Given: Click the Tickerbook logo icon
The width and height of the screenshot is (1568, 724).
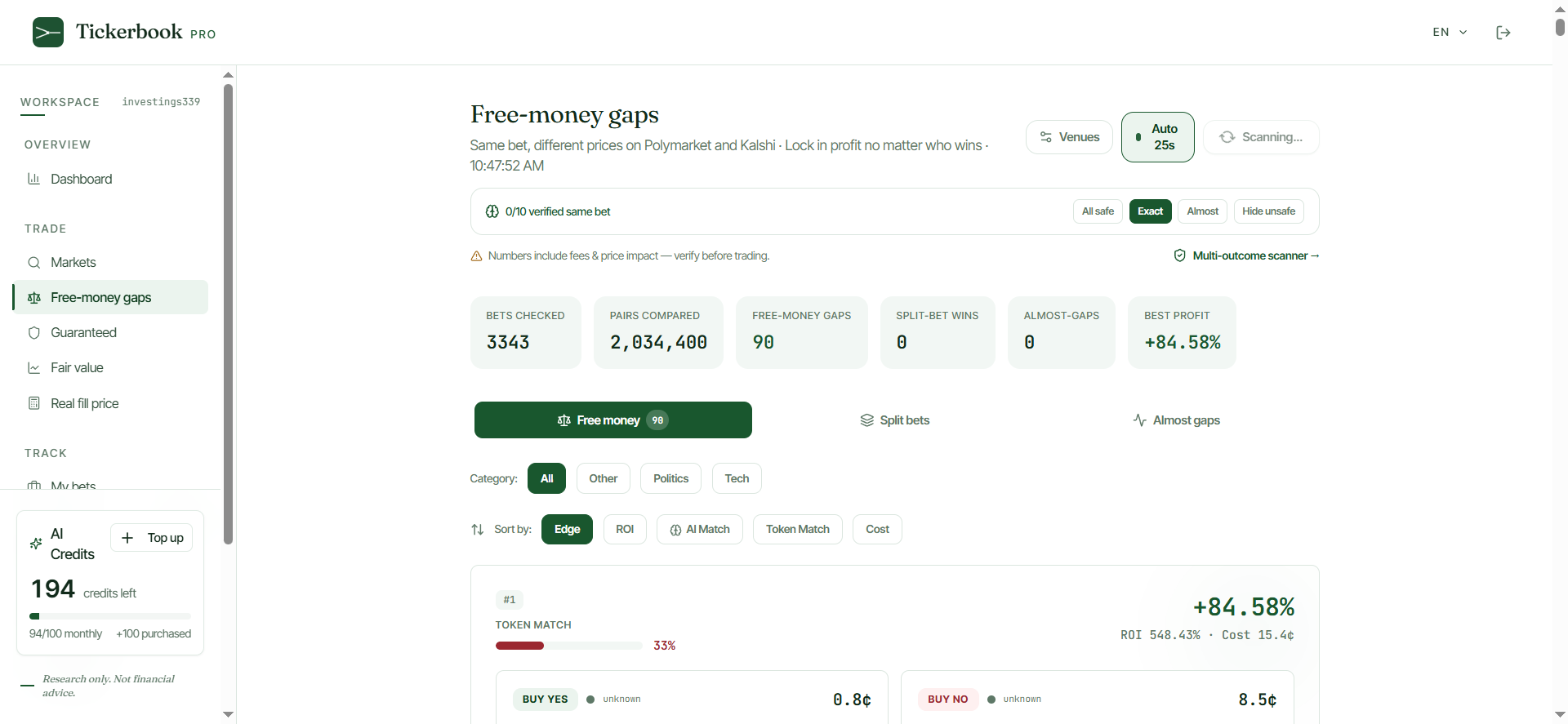Looking at the screenshot, I should click(48, 33).
